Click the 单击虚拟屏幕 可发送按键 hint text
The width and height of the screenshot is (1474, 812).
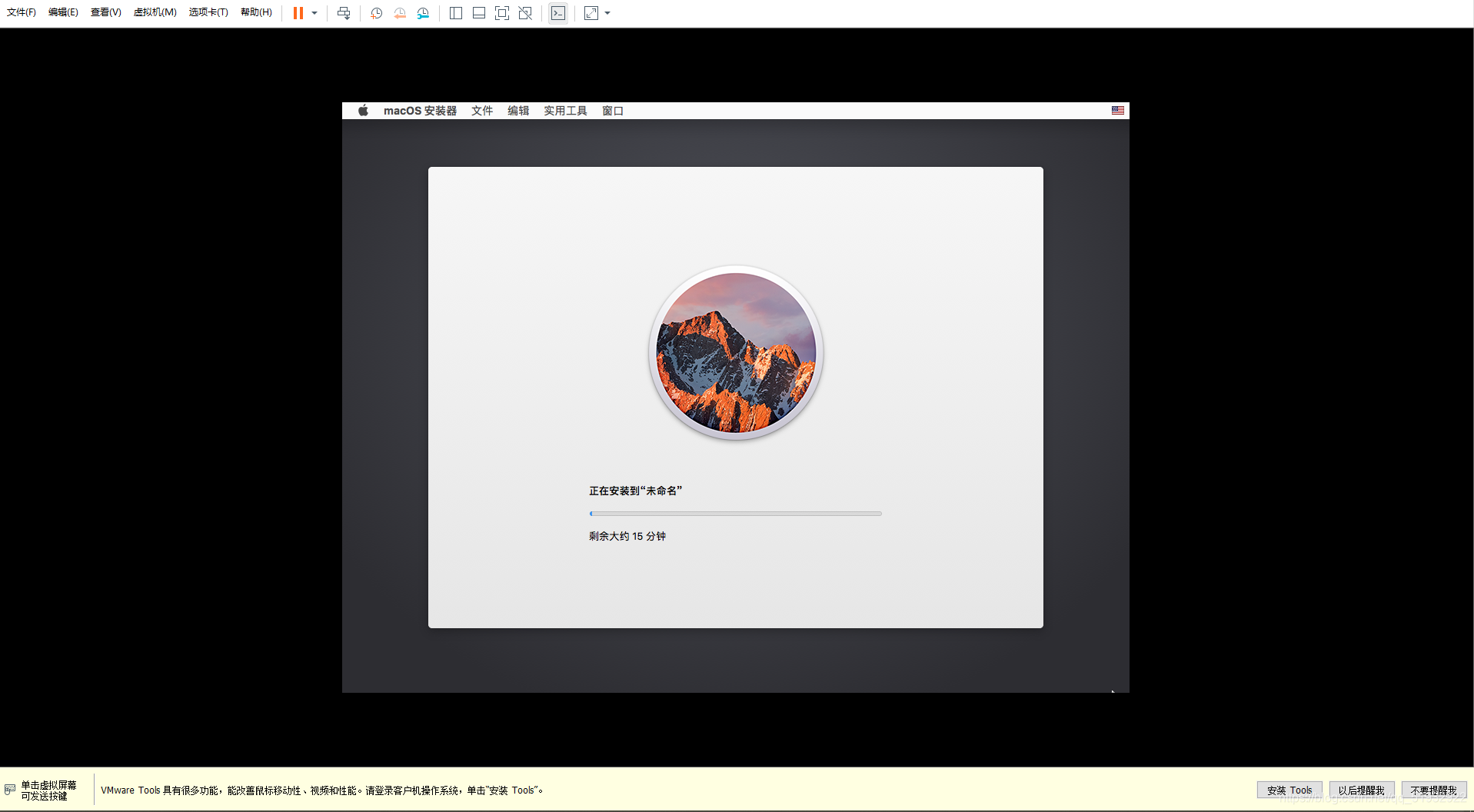pyautogui.click(x=48, y=790)
